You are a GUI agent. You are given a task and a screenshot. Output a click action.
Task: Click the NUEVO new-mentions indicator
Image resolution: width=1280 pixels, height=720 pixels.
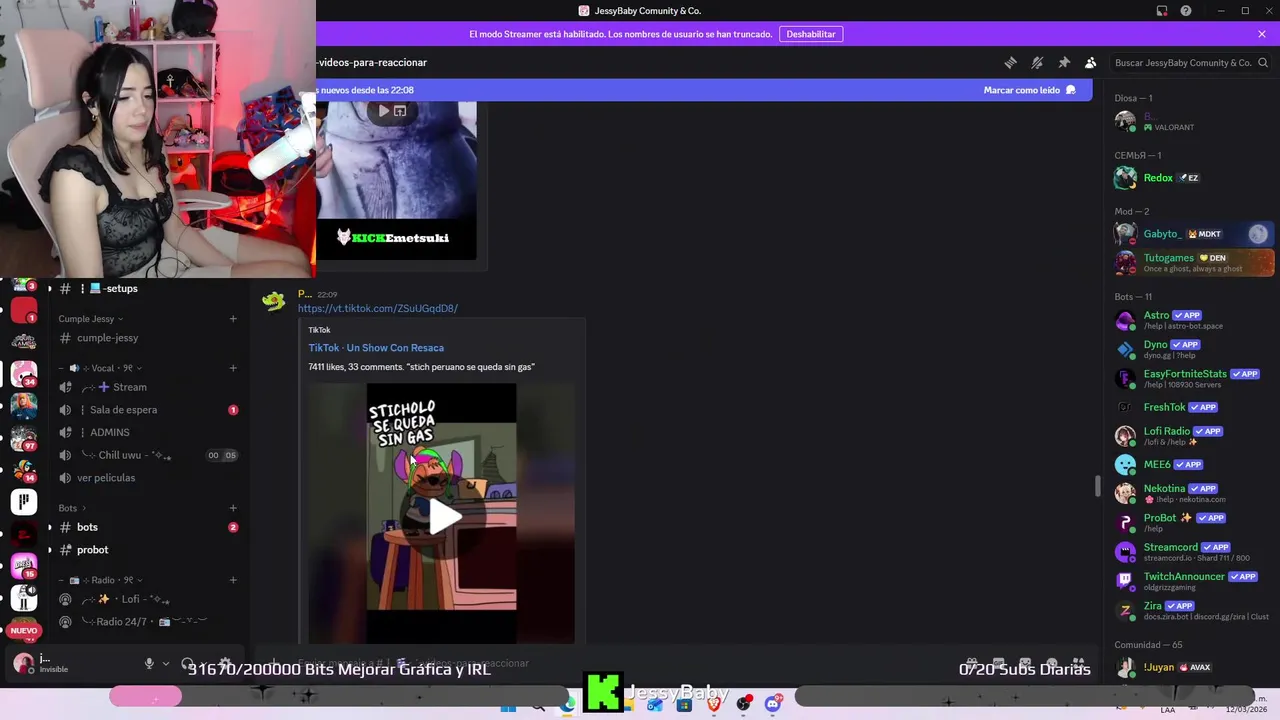(x=24, y=631)
